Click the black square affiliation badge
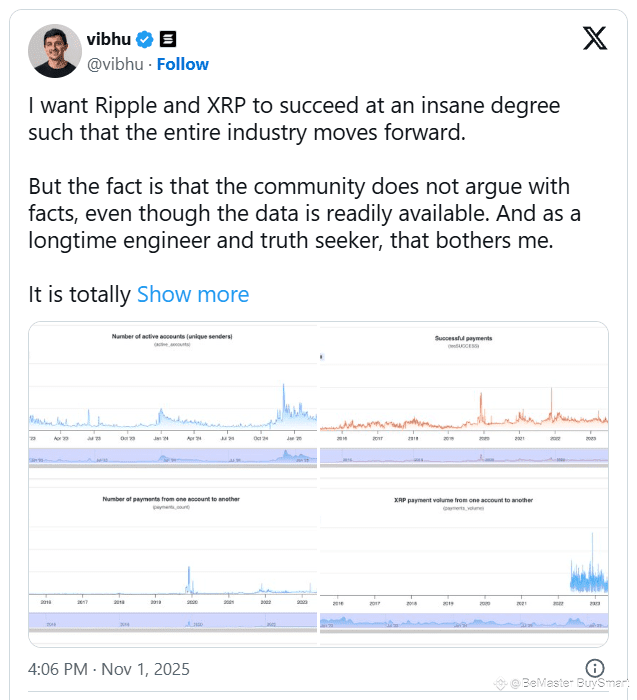The height and width of the screenshot is (700, 637). [x=168, y=40]
